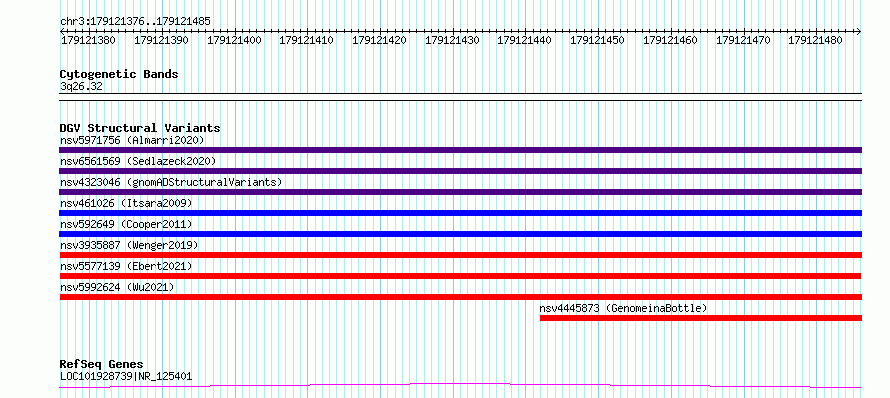
Task: Click ruler position 179121390
Action: pyautogui.click(x=161, y=40)
